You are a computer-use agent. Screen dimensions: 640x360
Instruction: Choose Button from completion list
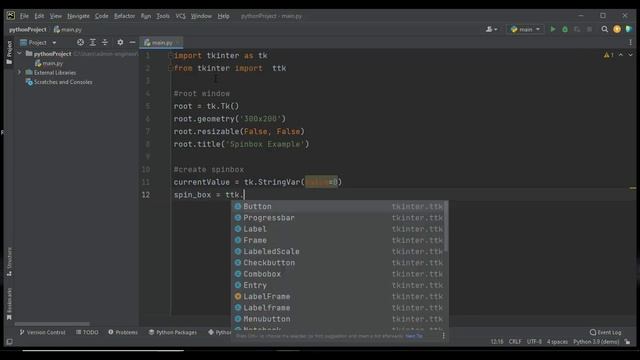click(339, 207)
